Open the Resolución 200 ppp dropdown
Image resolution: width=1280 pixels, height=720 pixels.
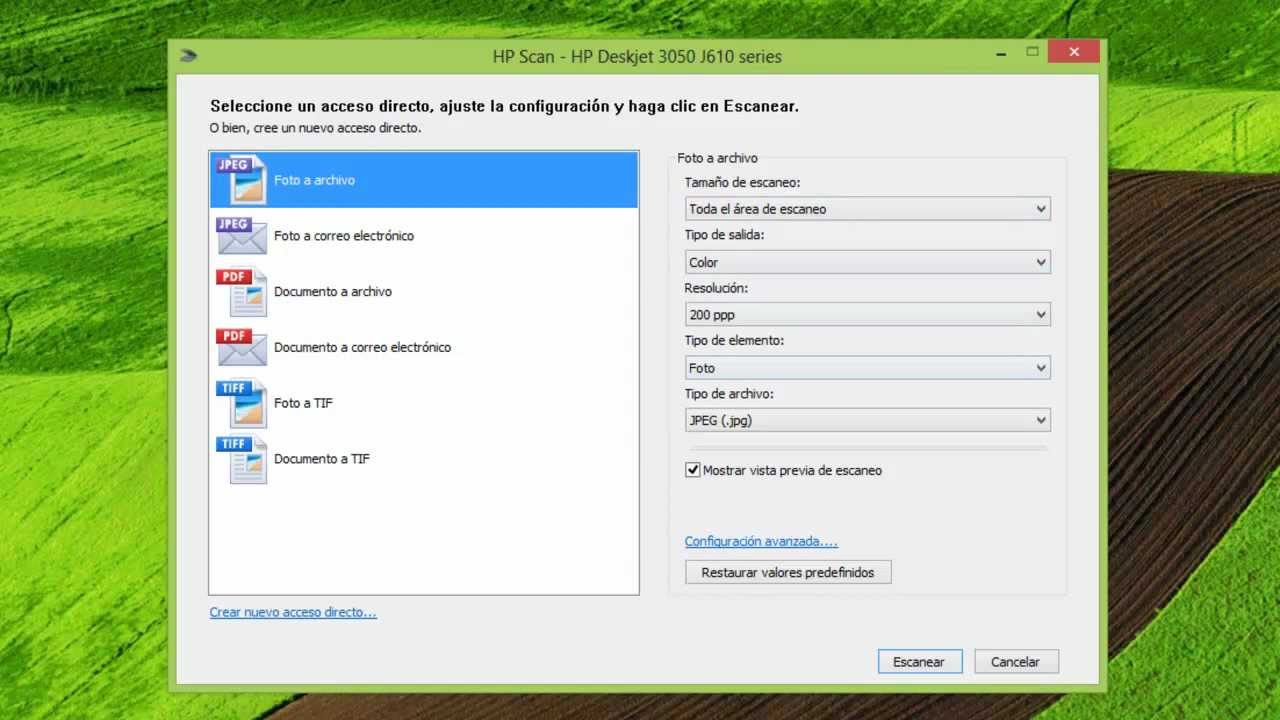point(867,315)
